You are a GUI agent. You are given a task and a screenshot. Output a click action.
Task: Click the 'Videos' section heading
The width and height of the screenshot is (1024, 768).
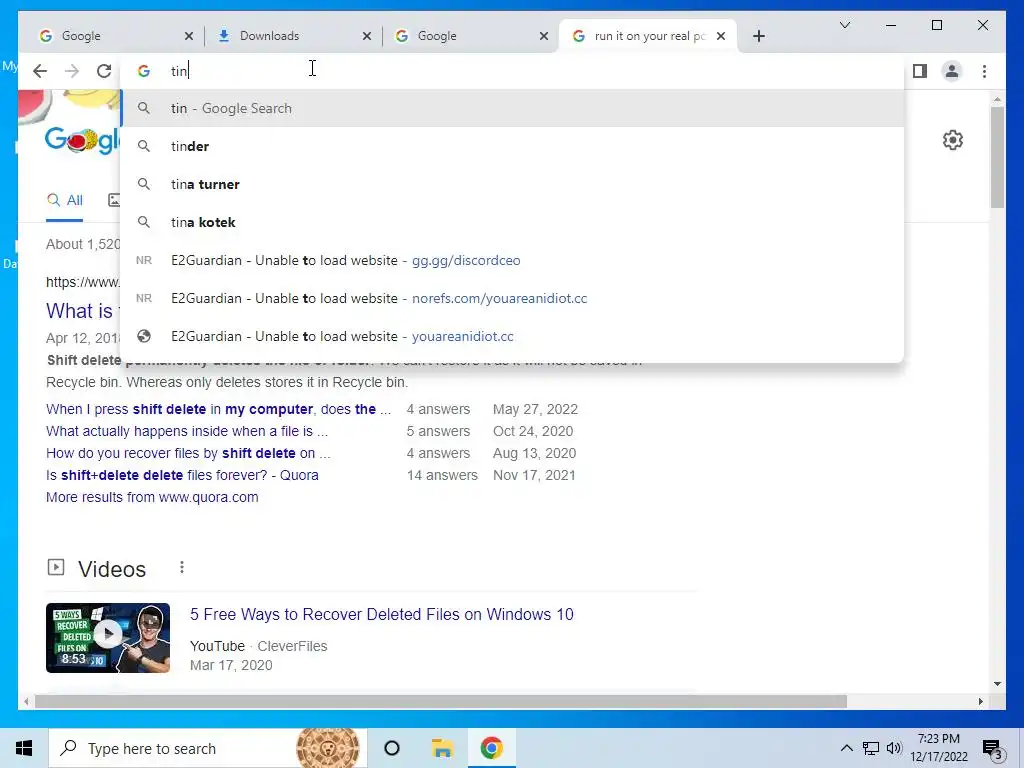click(112, 569)
